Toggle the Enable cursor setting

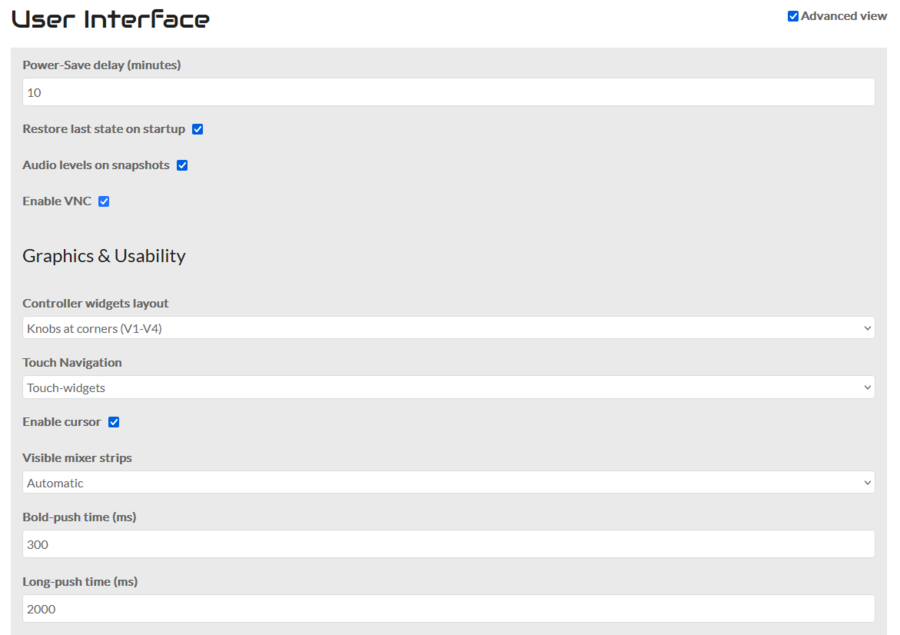[x=114, y=422]
